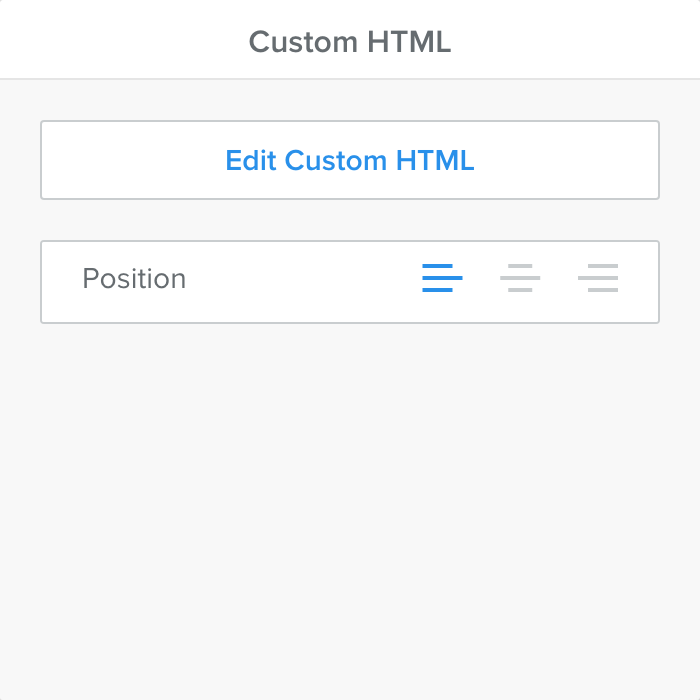700x700 pixels.
Task: Set Position to left-aligned
Action: coord(442,278)
